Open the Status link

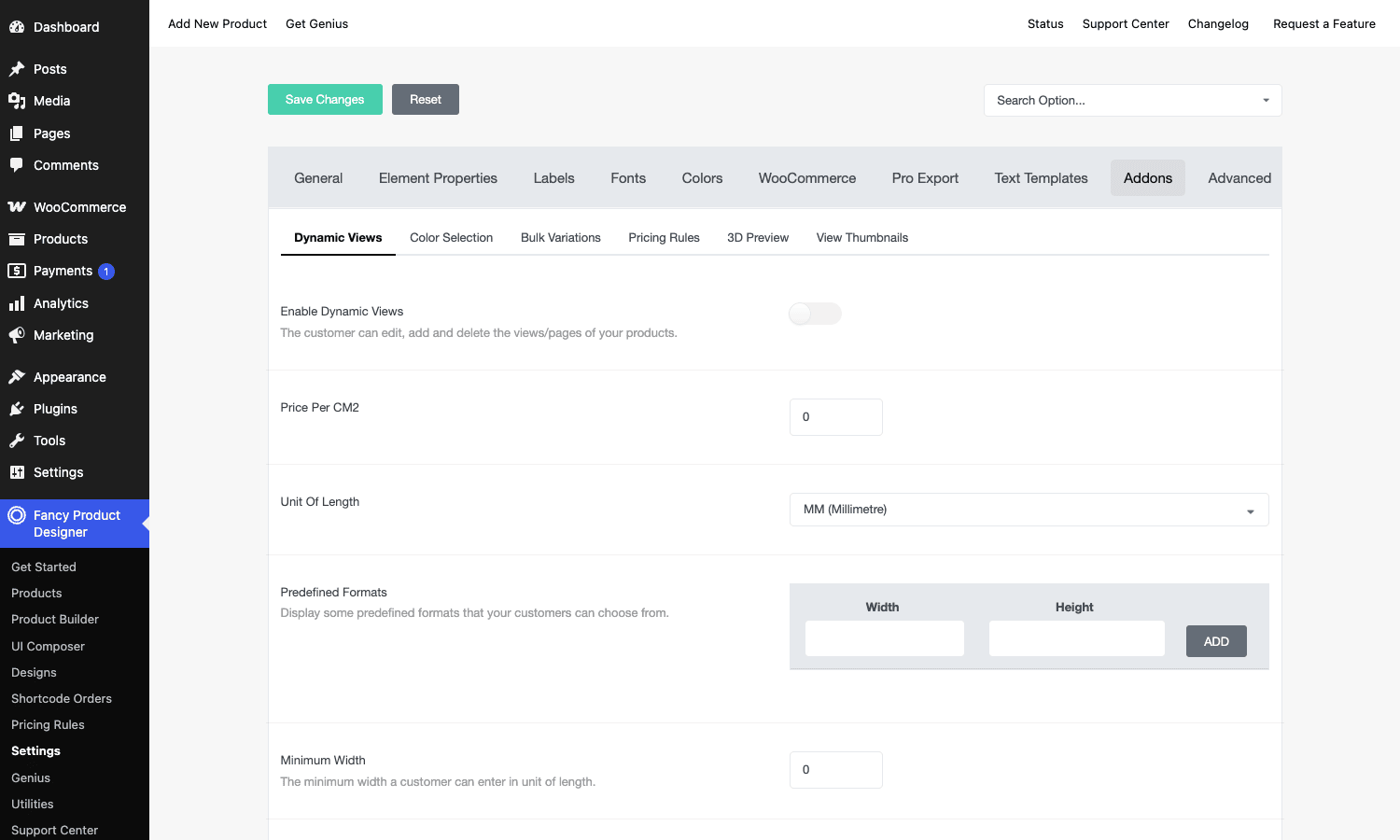pyautogui.click(x=1045, y=23)
